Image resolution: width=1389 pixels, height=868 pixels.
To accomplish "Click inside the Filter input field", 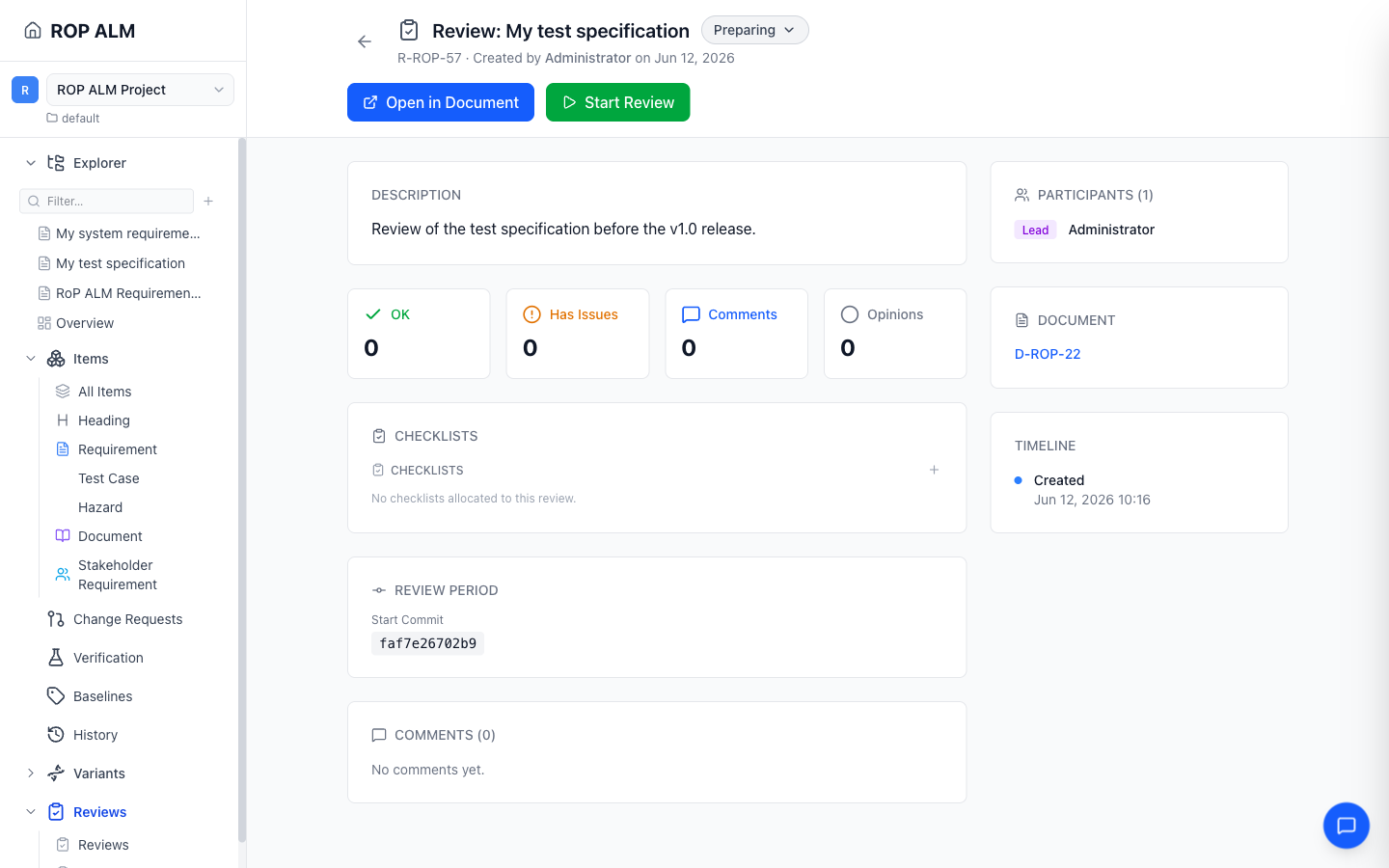I will pyautogui.click(x=107, y=201).
